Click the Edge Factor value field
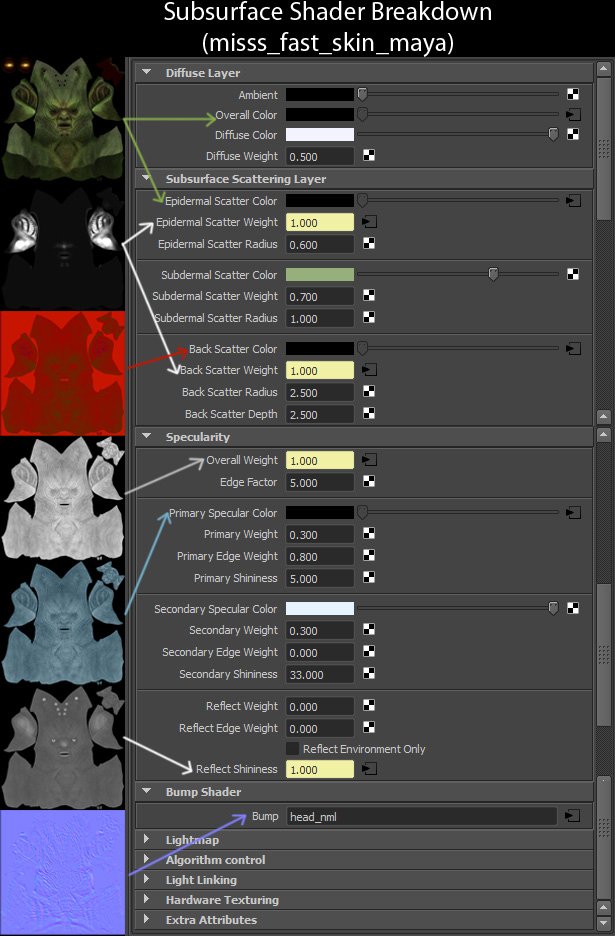The width and height of the screenshot is (615, 936). coord(319,482)
